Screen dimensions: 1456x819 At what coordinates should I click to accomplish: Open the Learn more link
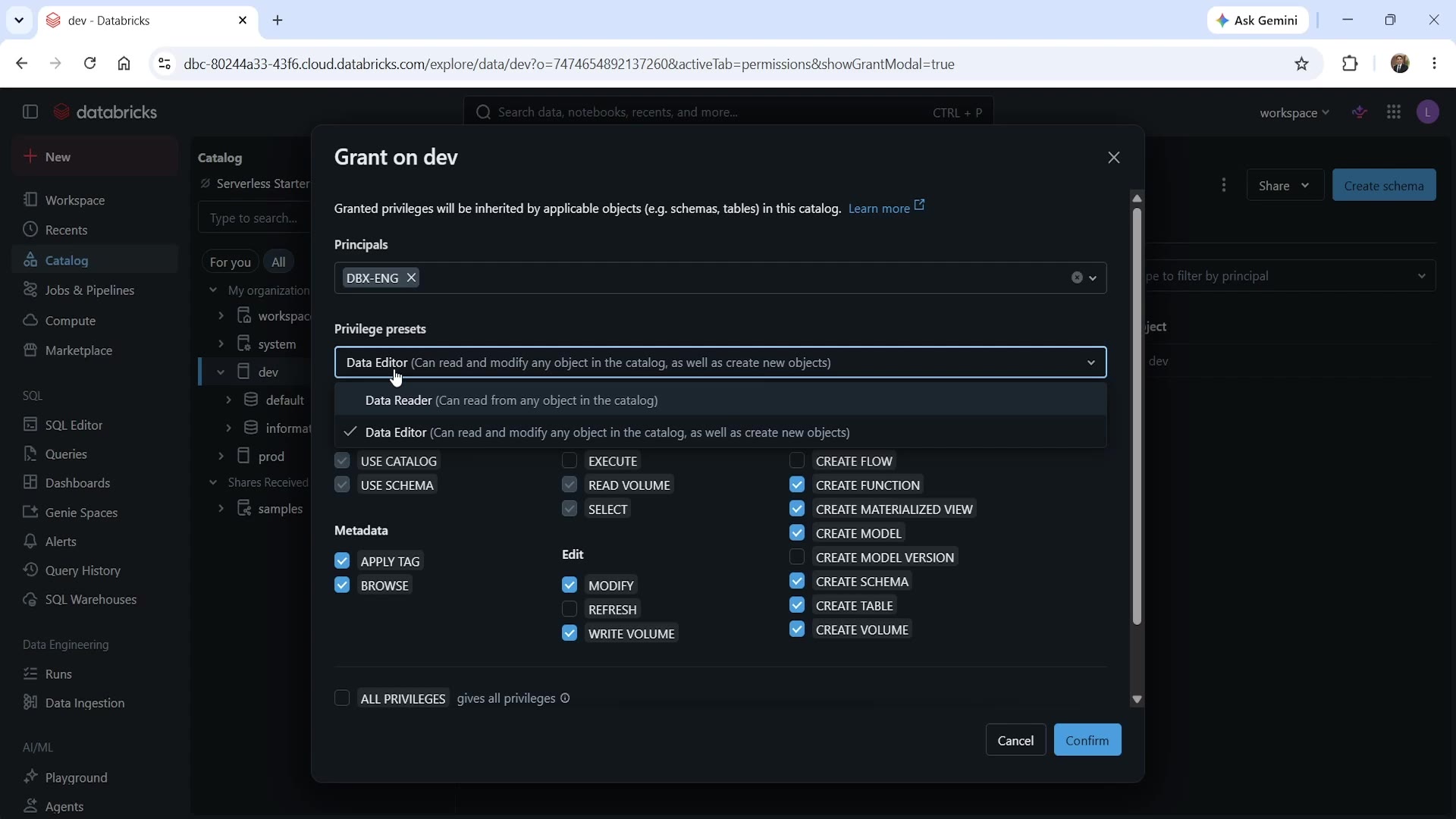pyautogui.click(x=886, y=208)
